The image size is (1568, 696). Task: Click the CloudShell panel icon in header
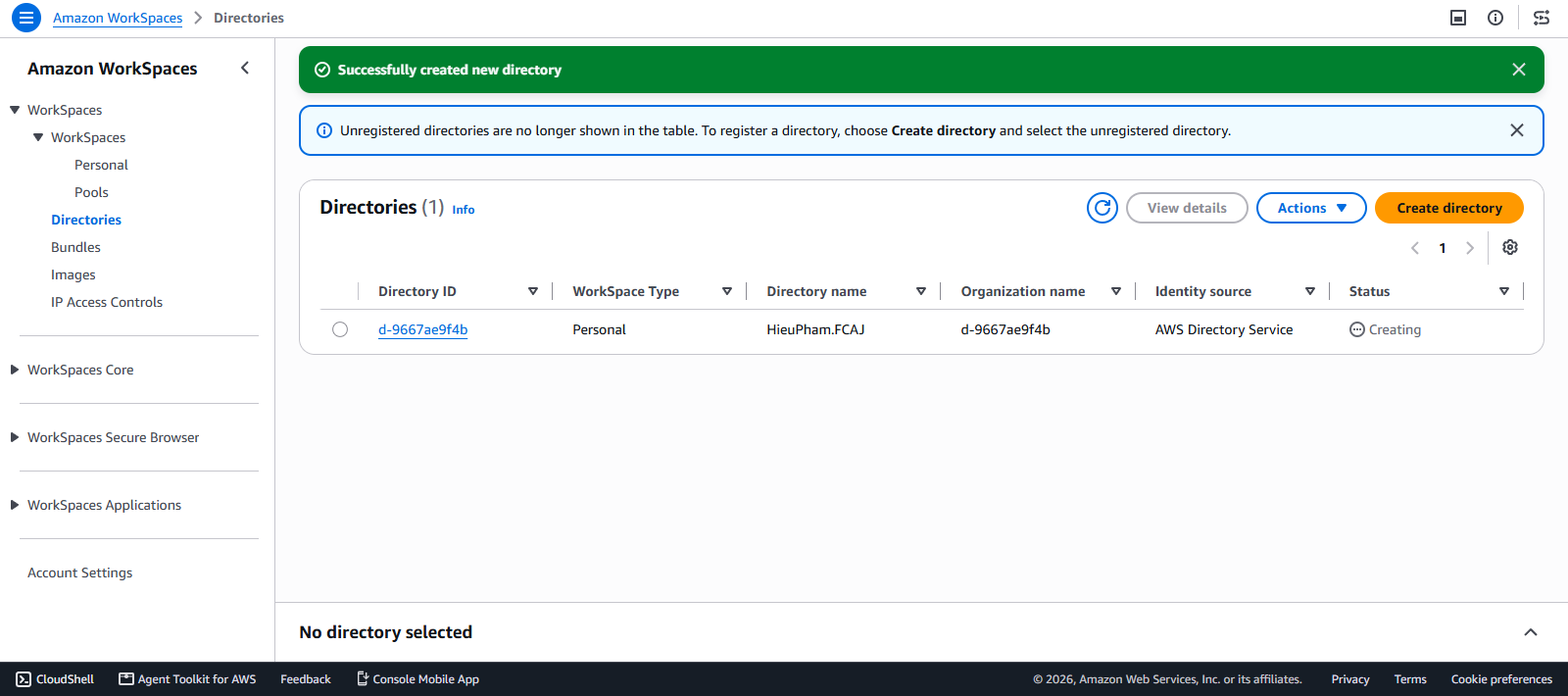(x=1458, y=18)
